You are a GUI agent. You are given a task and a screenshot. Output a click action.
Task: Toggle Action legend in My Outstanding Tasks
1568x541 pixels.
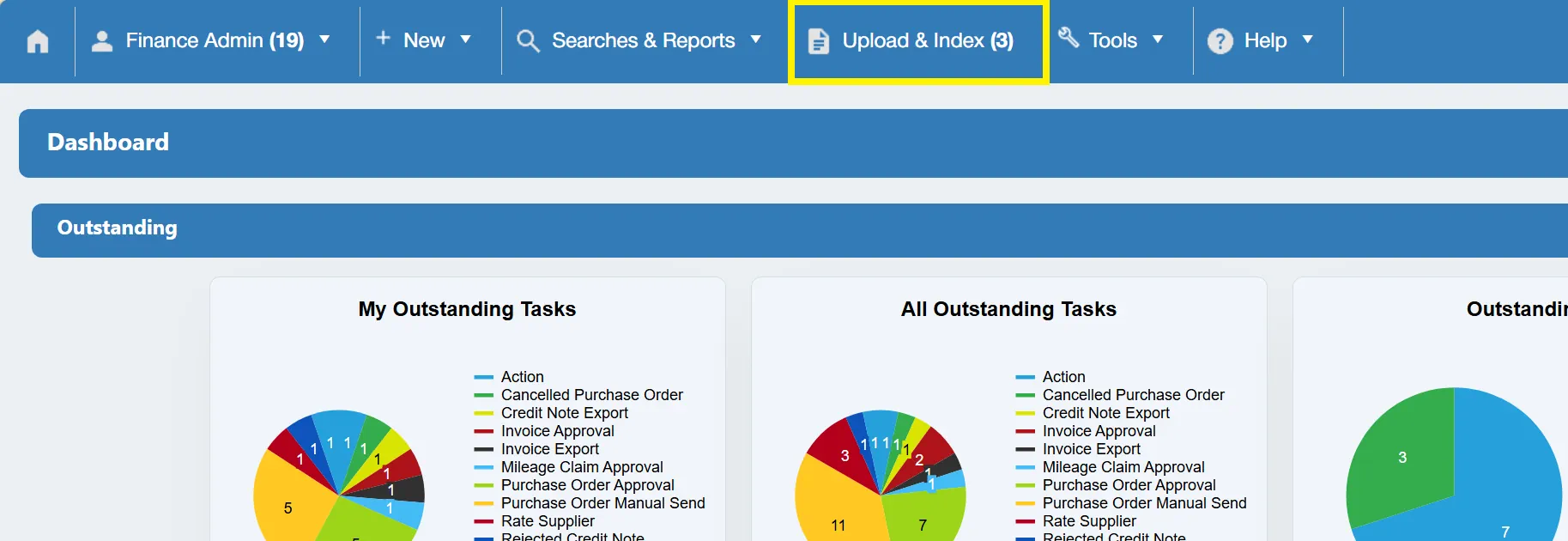coord(509,377)
